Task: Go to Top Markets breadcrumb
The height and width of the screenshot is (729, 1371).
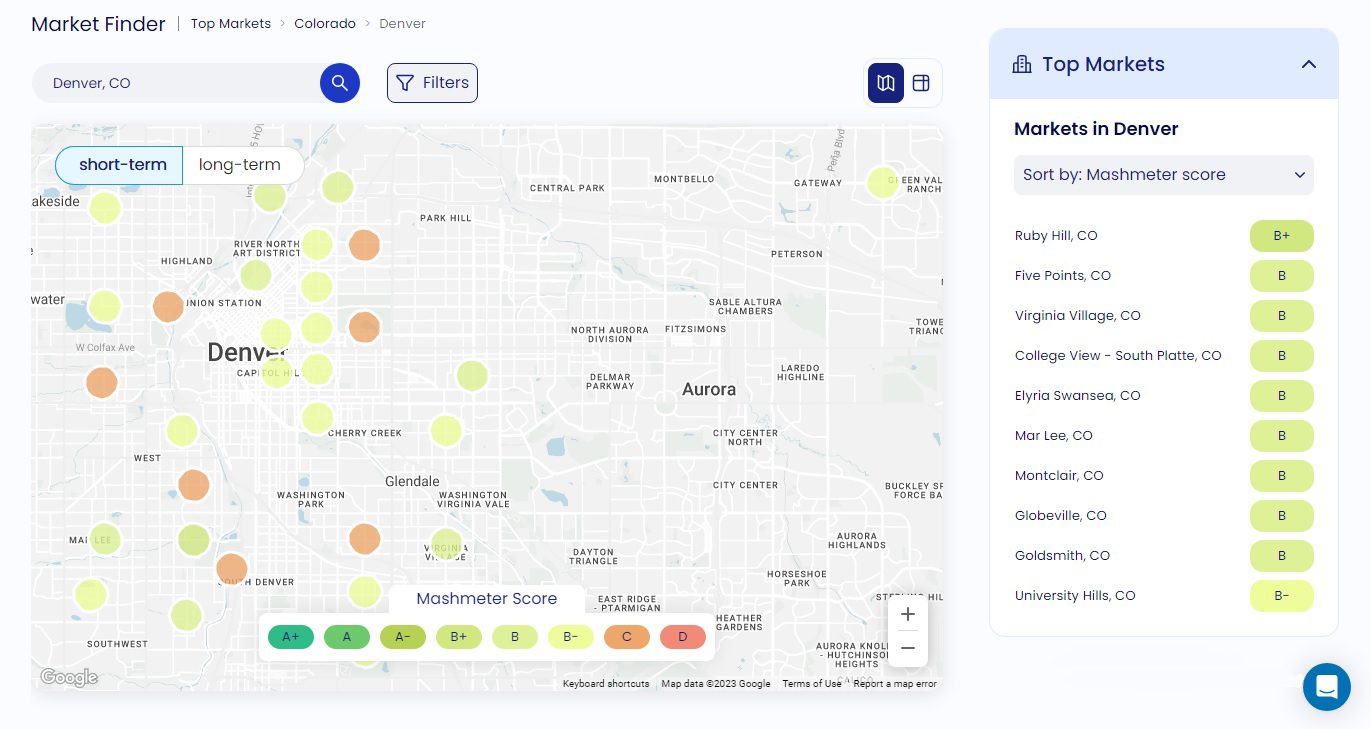Action: coord(231,23)
